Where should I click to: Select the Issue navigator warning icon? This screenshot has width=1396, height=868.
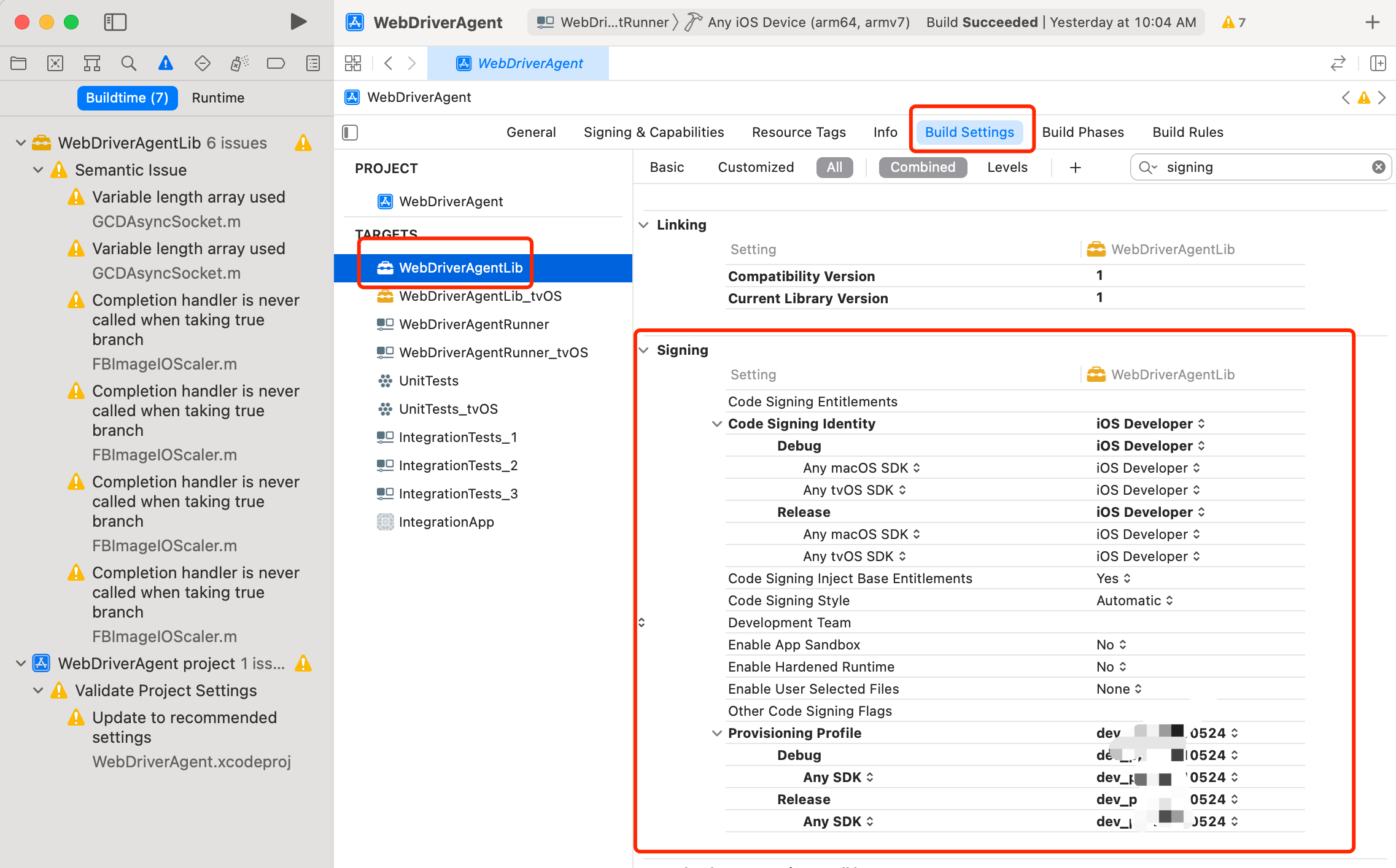tap(165, 63)
